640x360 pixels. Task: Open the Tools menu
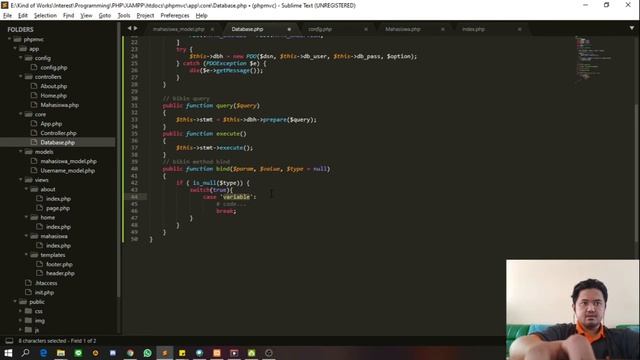pos(124,16)
